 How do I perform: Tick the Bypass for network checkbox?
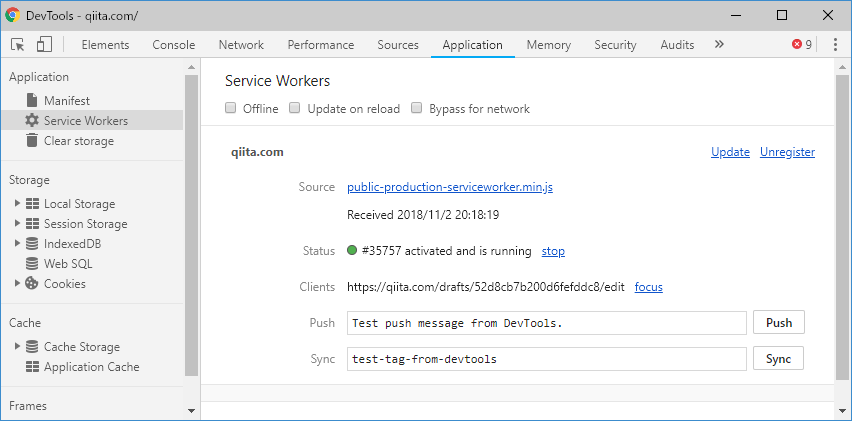417,109
